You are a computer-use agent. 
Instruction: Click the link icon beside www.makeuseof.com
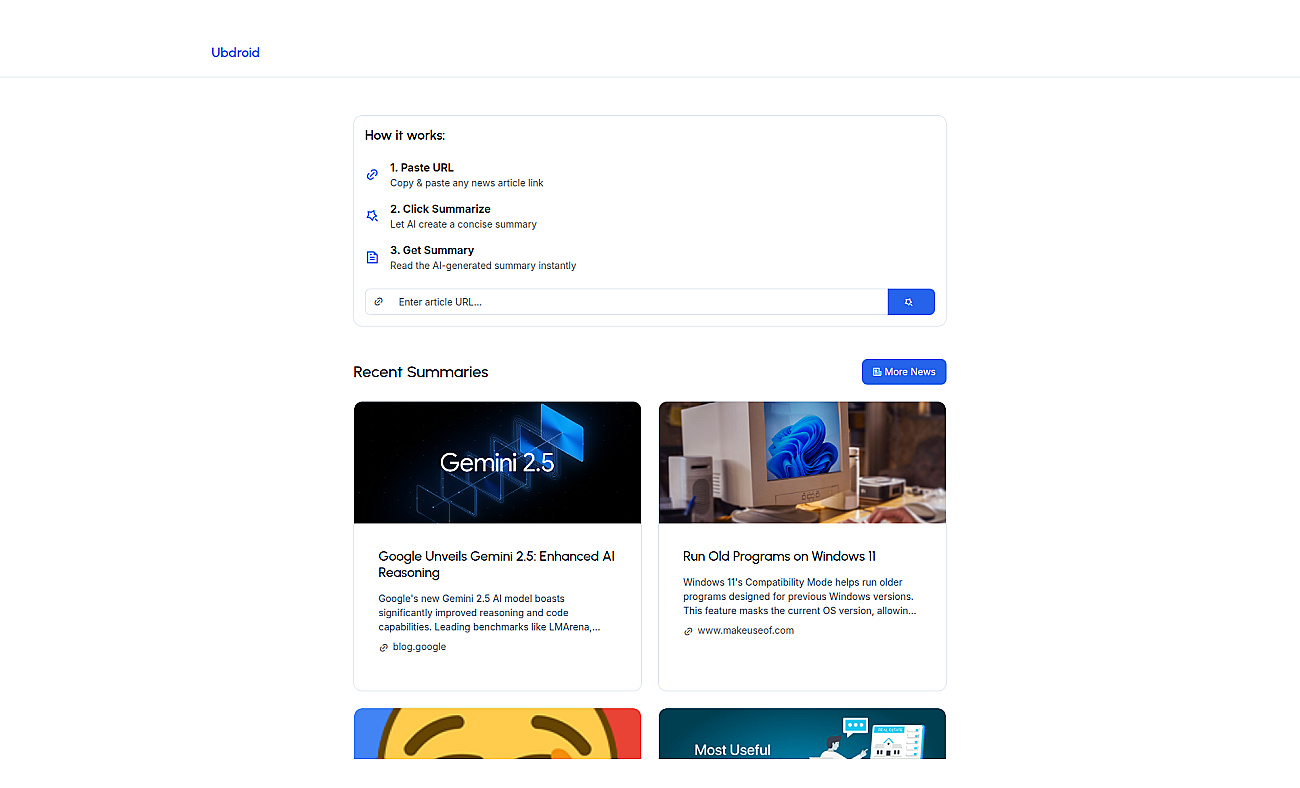pyautogui.click(x=688, y=632)
